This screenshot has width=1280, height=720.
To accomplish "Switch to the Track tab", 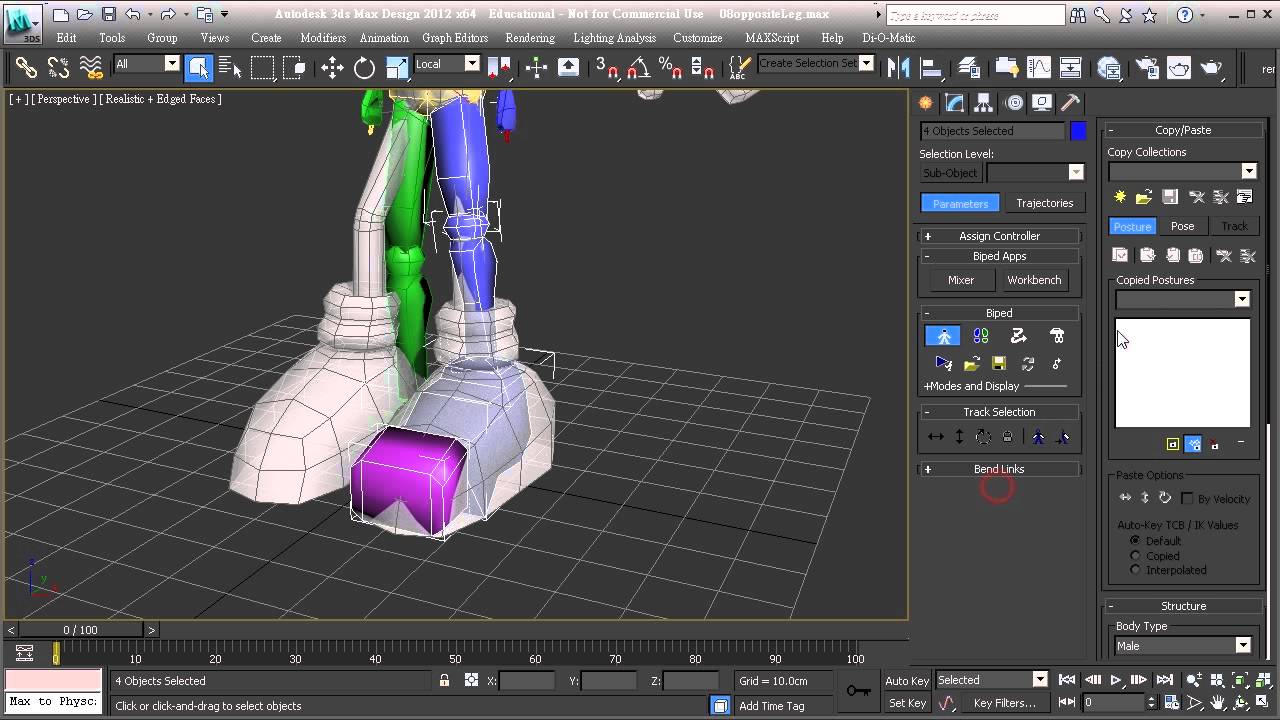I will (x=1234, y=226).
